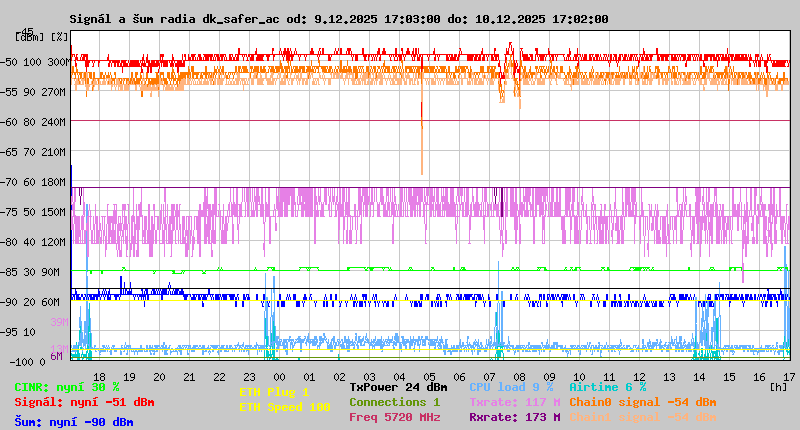Click the 'Connections 1' legend label
This screenshot has height=430, width=800.
[x=394, y=402]
